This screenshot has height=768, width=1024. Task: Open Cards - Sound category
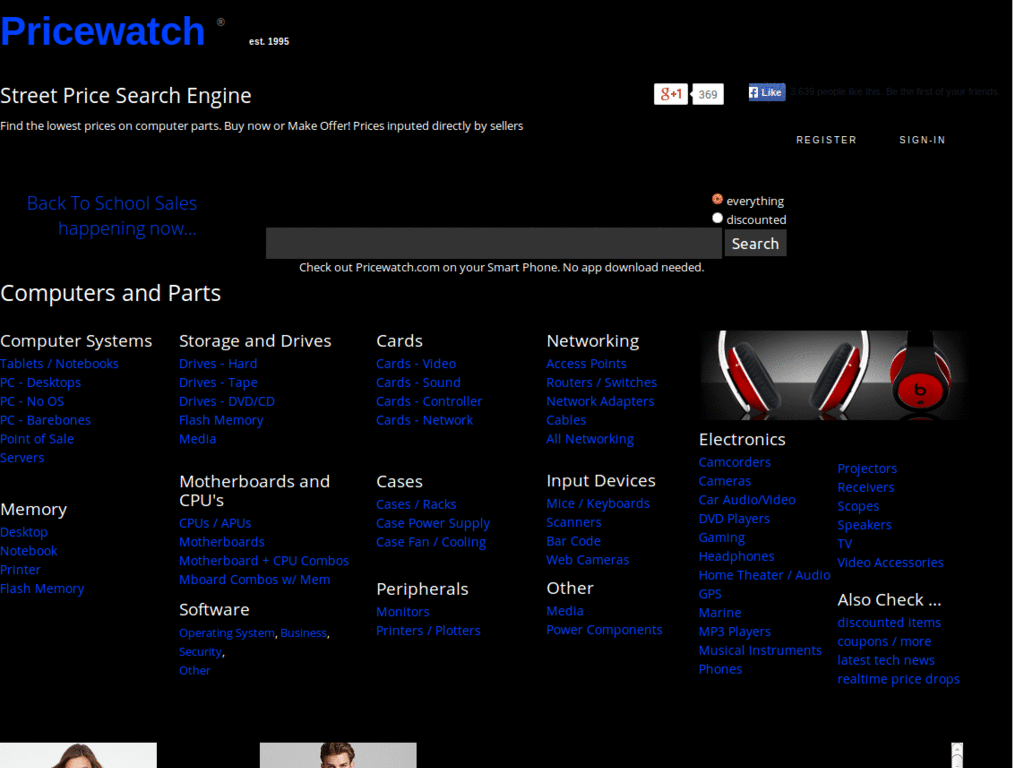click(419, 383)
